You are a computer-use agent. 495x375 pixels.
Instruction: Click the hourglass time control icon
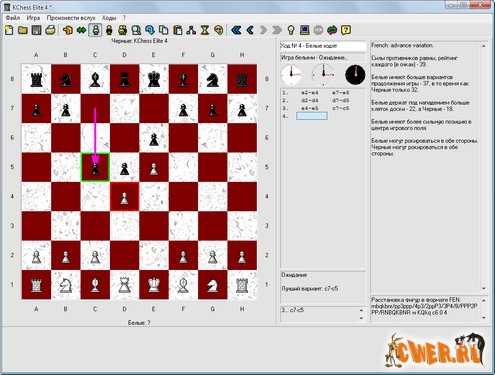(205, 30)
